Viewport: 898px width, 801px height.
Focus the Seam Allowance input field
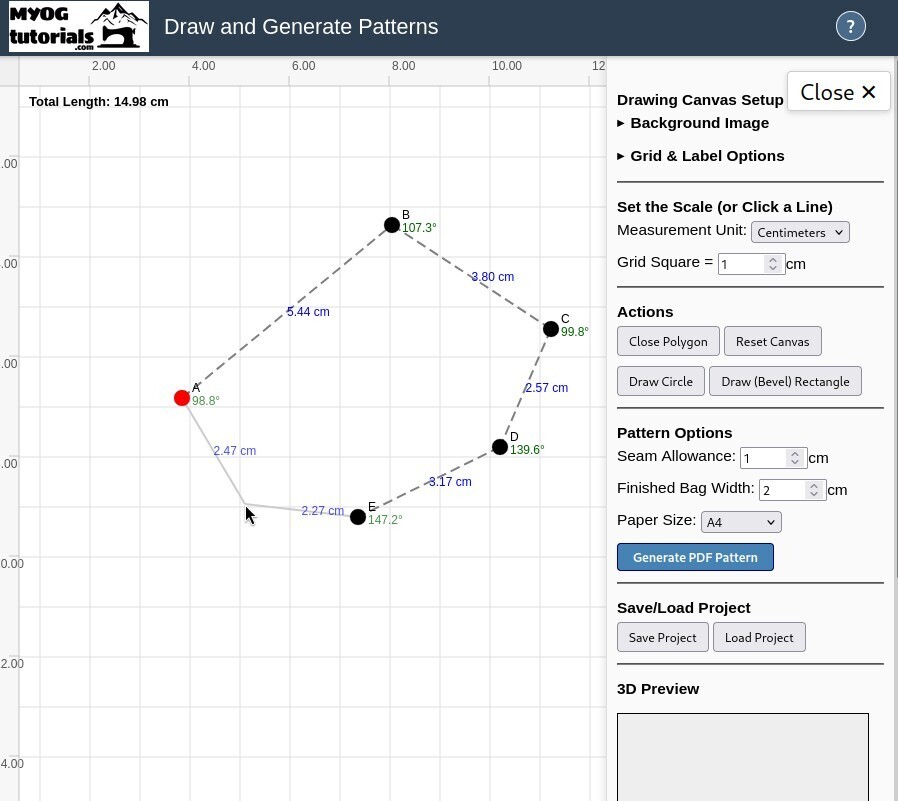[765, 458]
